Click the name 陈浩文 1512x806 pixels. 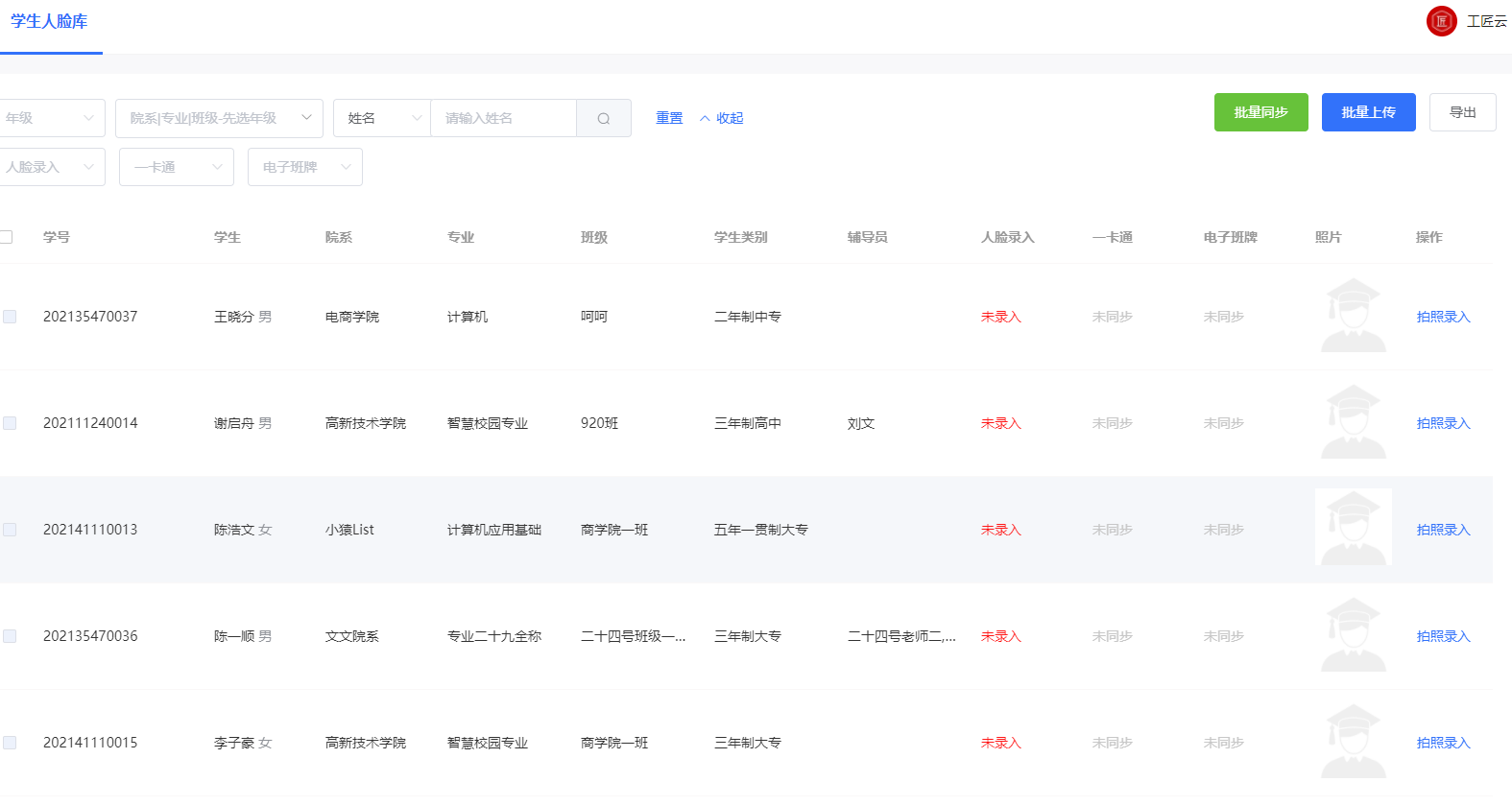[234, 530]
